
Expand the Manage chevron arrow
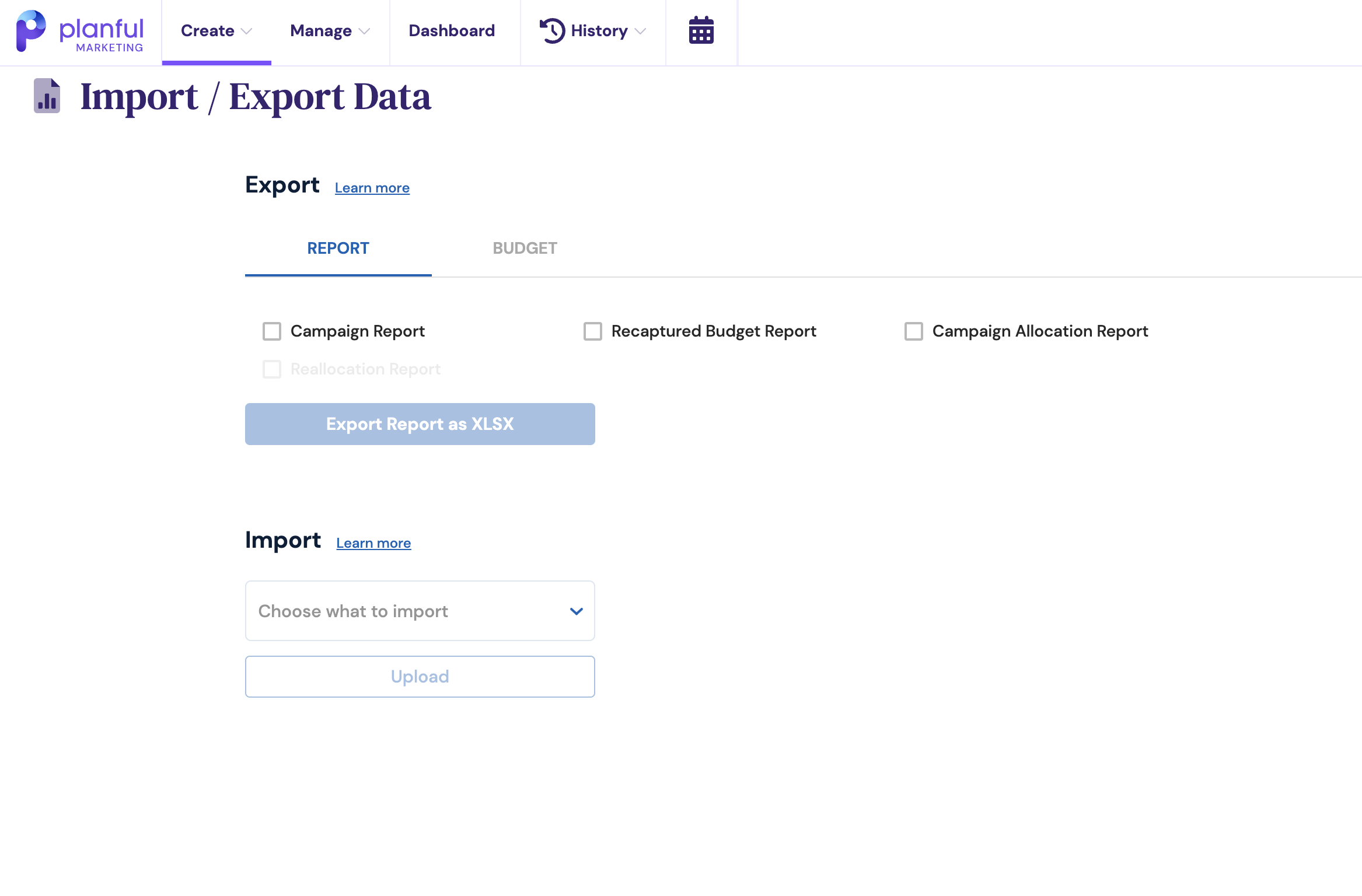click(x=365, y=32)
